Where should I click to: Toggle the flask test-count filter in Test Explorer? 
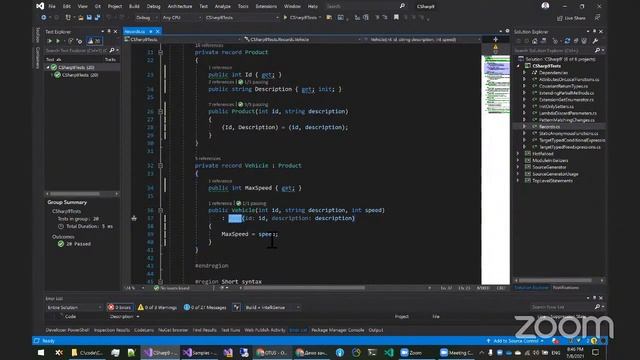[x=94, y=41]
